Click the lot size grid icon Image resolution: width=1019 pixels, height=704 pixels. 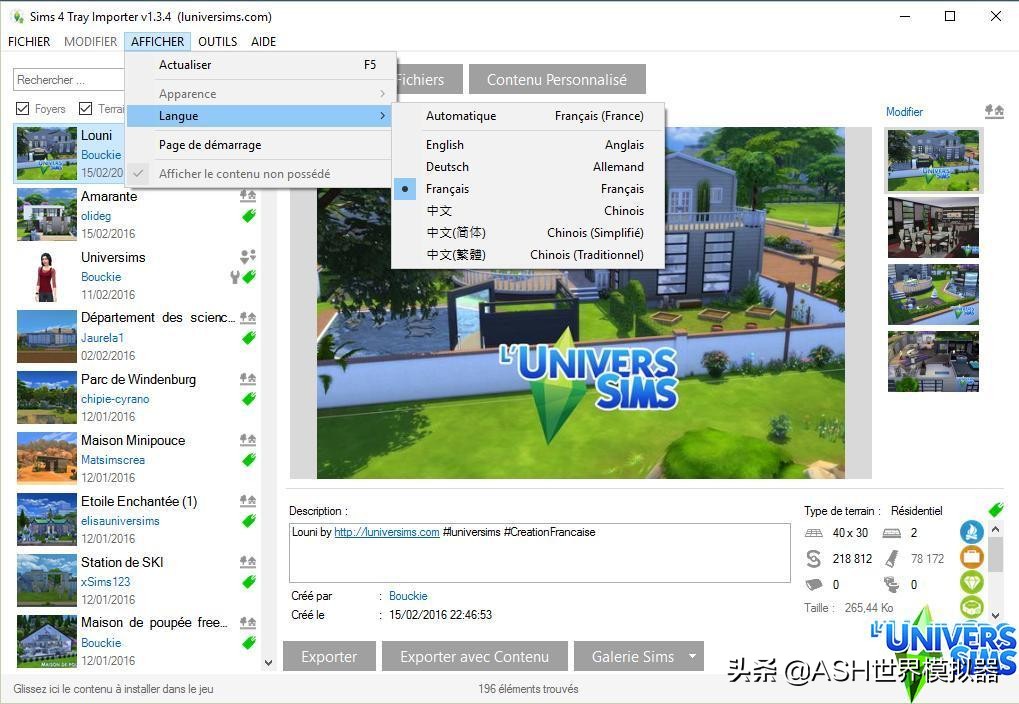tap(814, 533)
